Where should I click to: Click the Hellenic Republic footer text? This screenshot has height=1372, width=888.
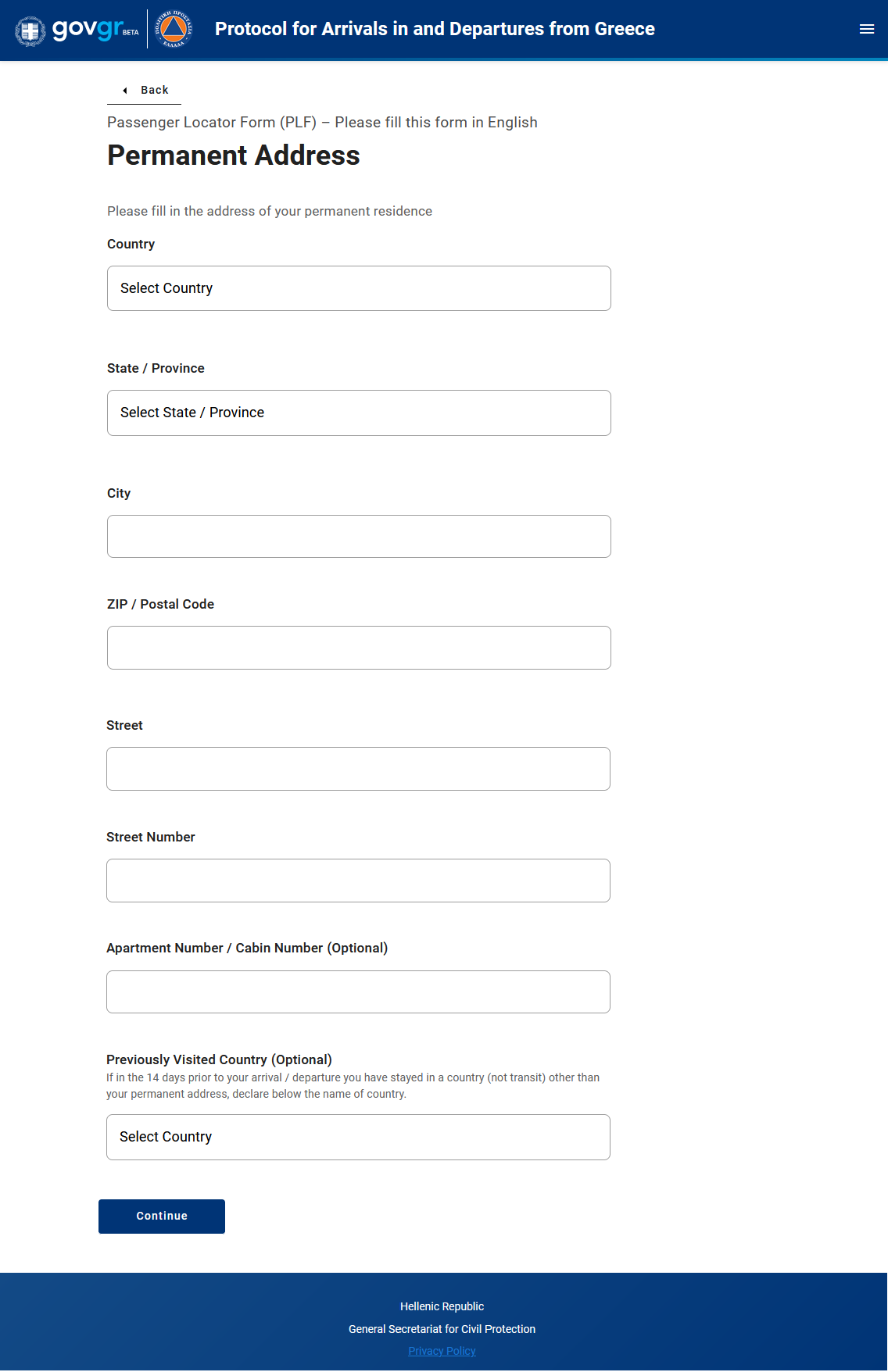tap(442, 1306)
